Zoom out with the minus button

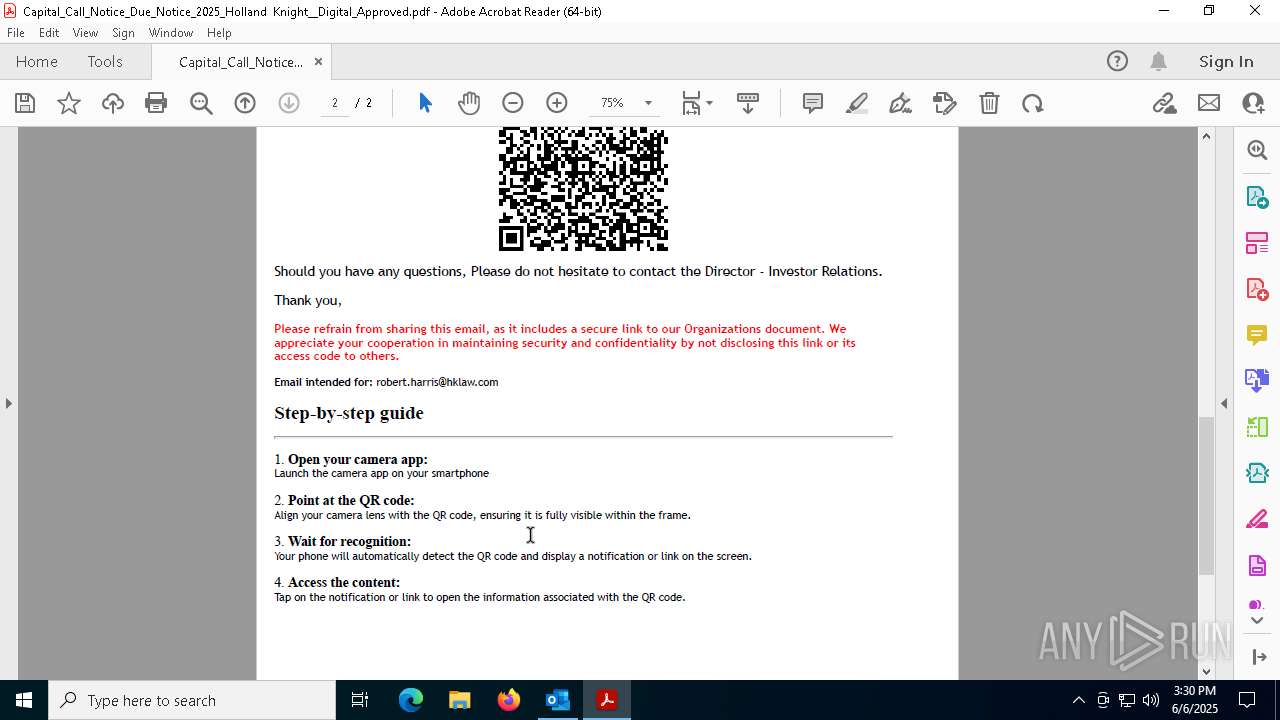513,103
